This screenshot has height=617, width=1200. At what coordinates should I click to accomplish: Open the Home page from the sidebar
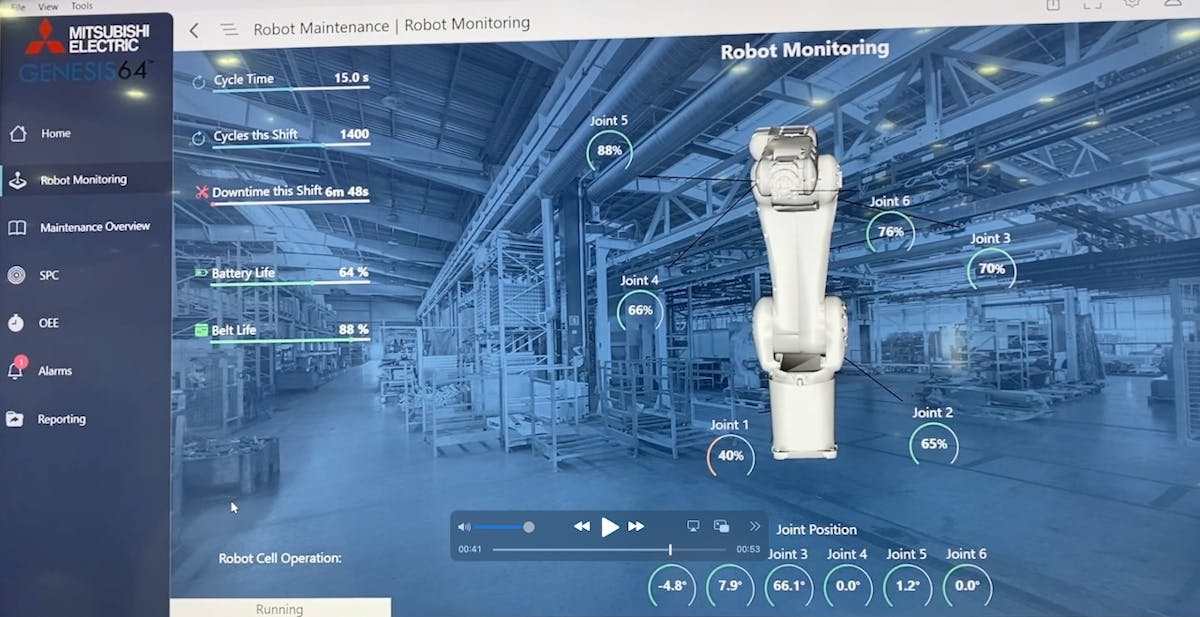57,133
